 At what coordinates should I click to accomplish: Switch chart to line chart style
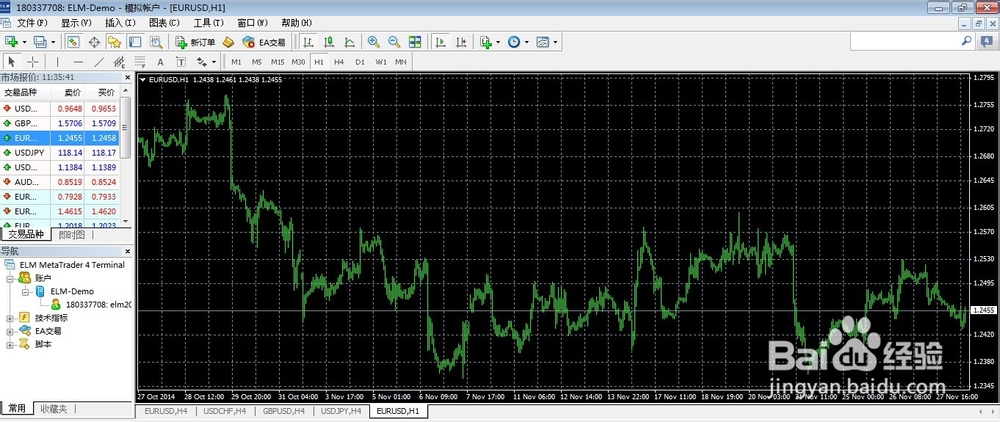tap(349, 42)
